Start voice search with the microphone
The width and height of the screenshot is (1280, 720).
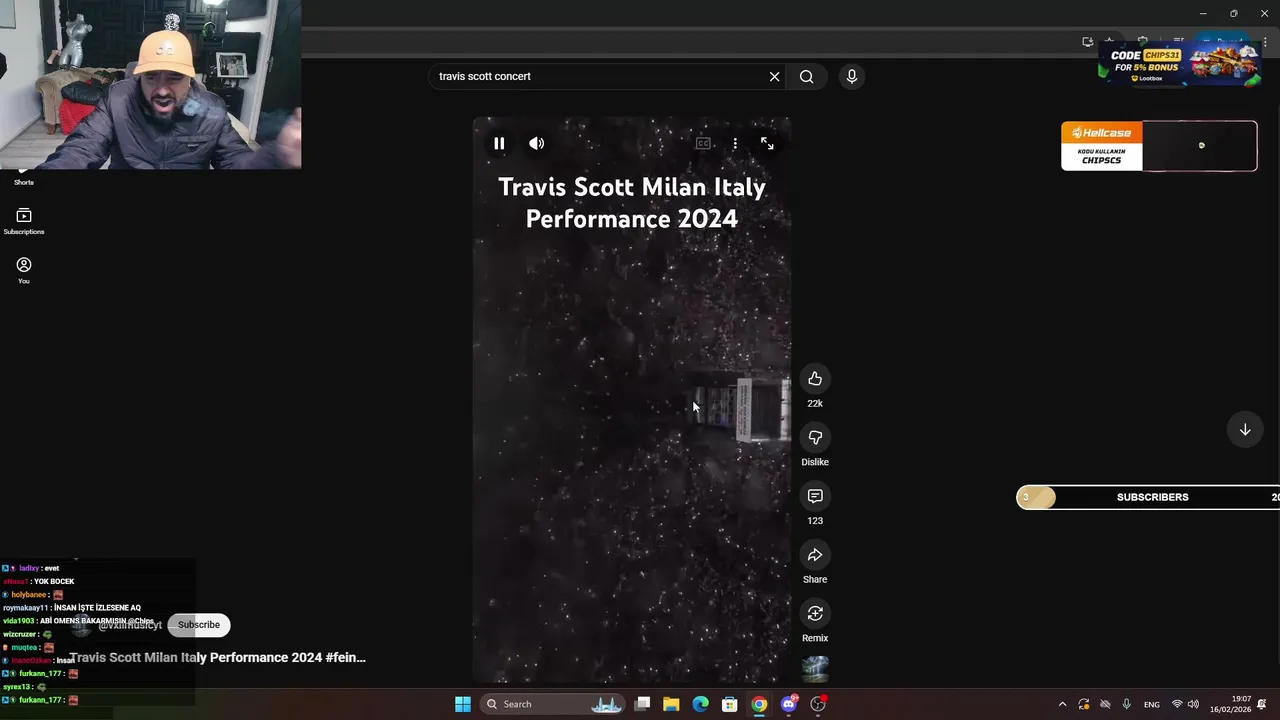coord(852,77)
